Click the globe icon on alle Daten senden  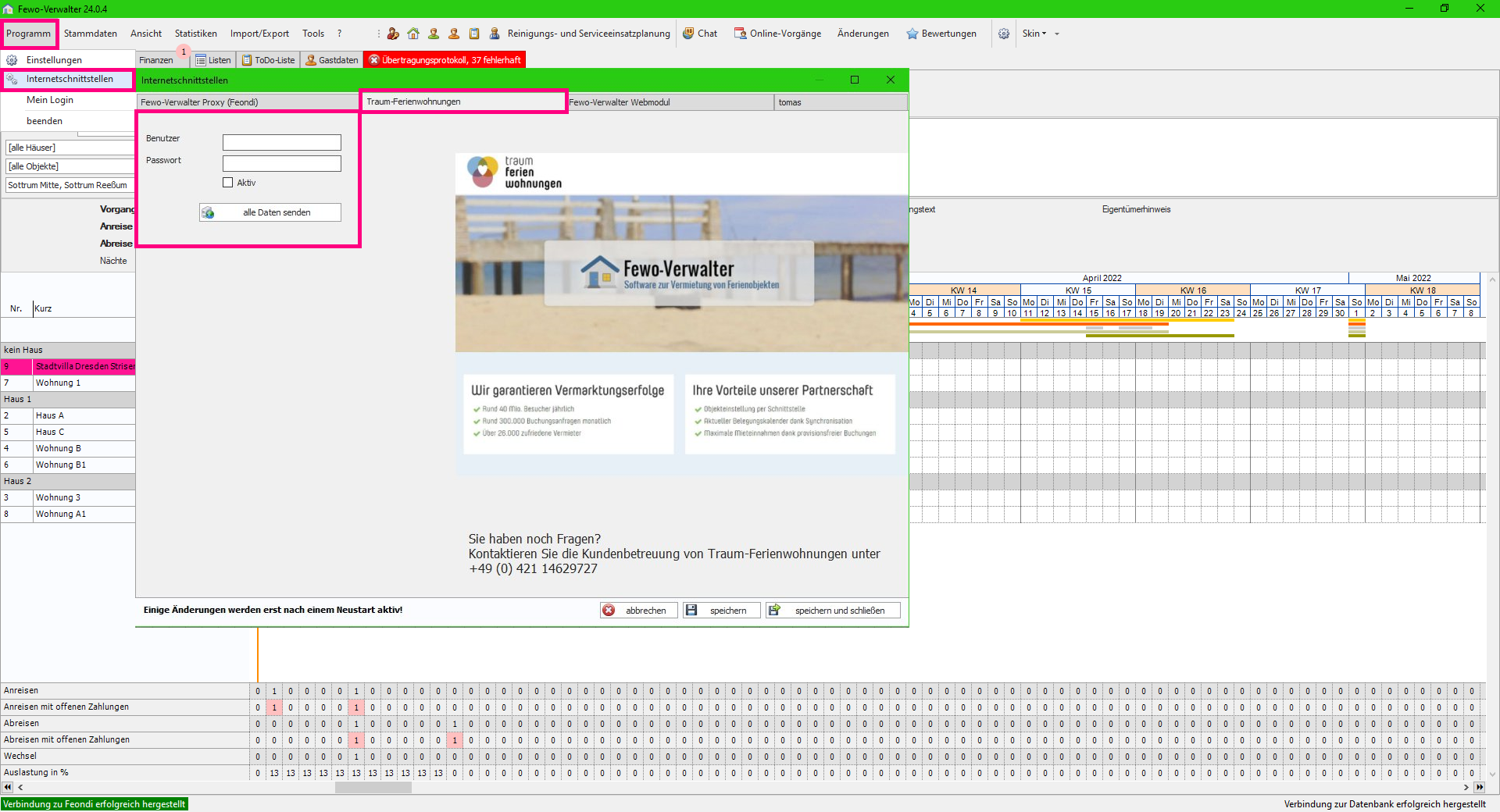[x=208, y=212]
